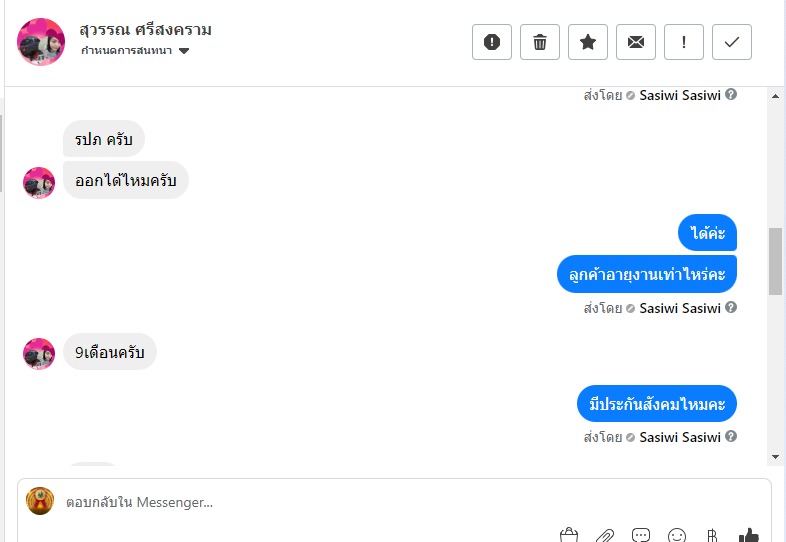Flag conversation with the exclamation mark button

684,42
